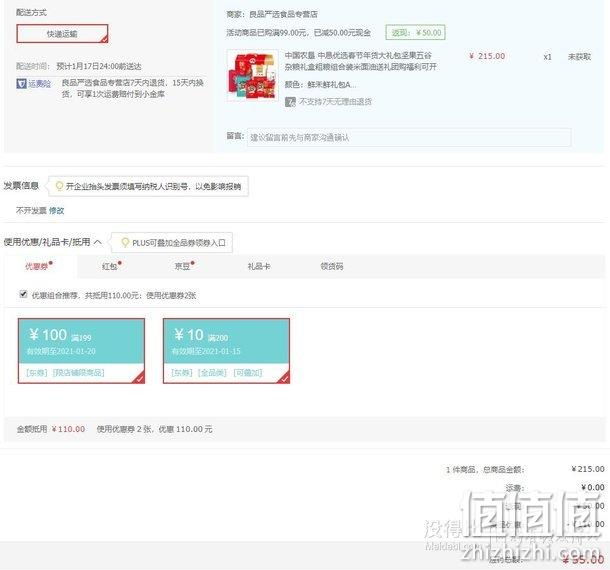Click the 返现 ¥50.00 green badge

click(x=415, y=33)
